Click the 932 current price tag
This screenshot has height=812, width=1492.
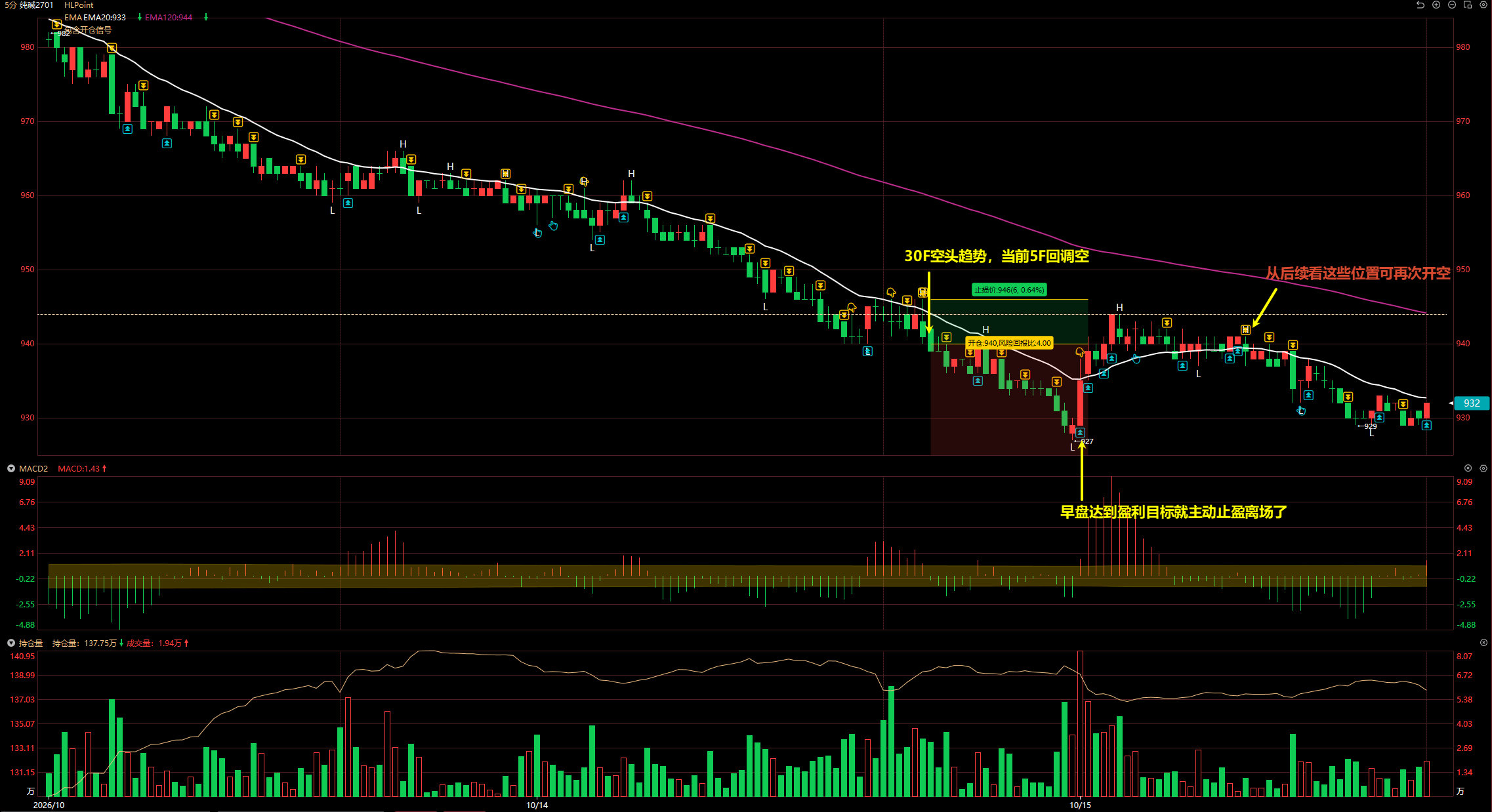point(1472,403)
